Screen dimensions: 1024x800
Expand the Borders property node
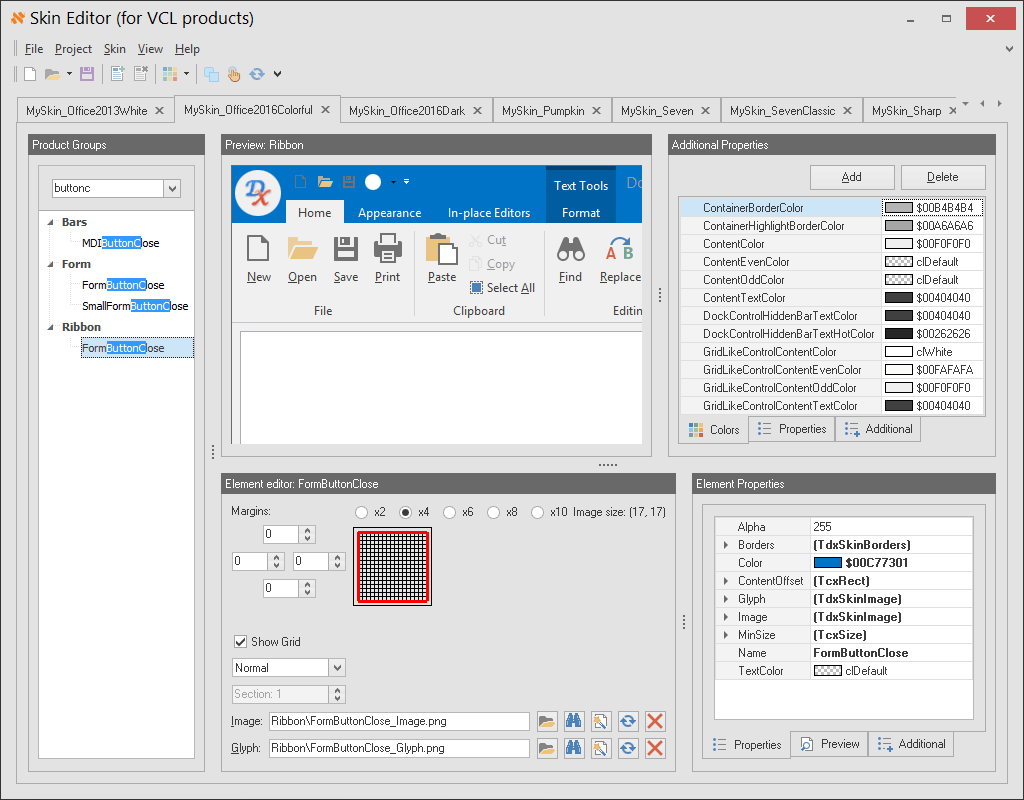(x=725, y=545)
